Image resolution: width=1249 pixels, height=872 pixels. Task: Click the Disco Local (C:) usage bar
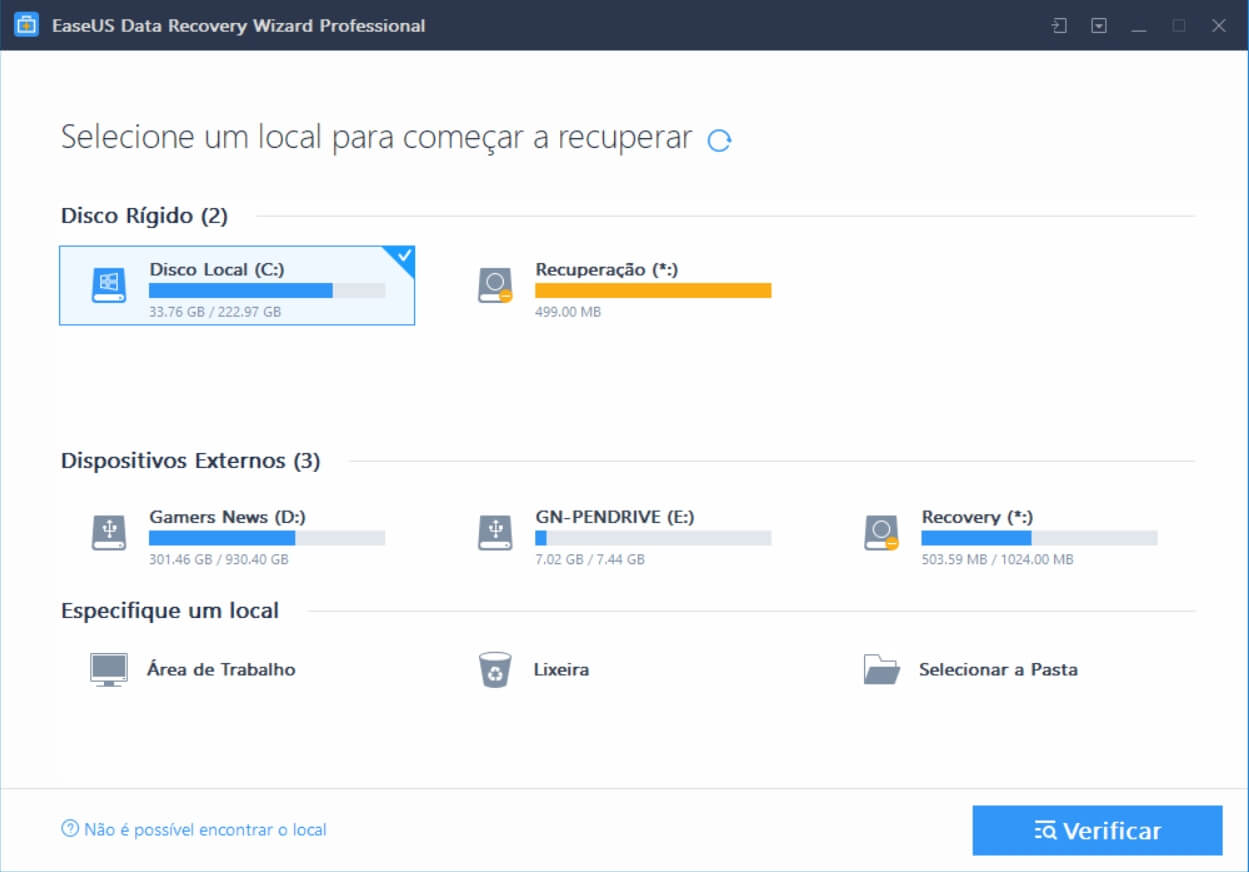click(267, 290)
